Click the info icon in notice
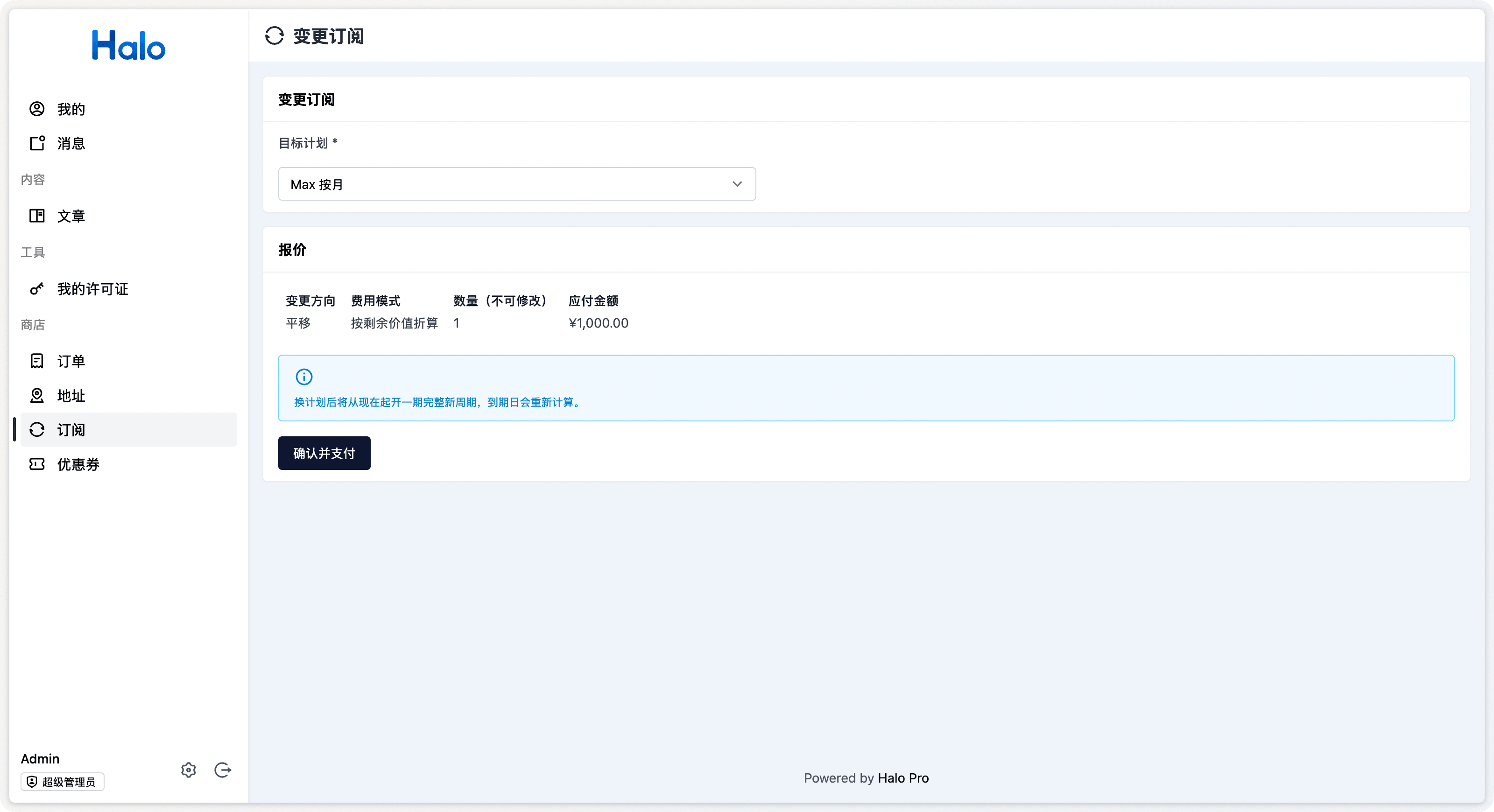The height and width of the screenshot is (812, 1494). click(x=304, y=377)
